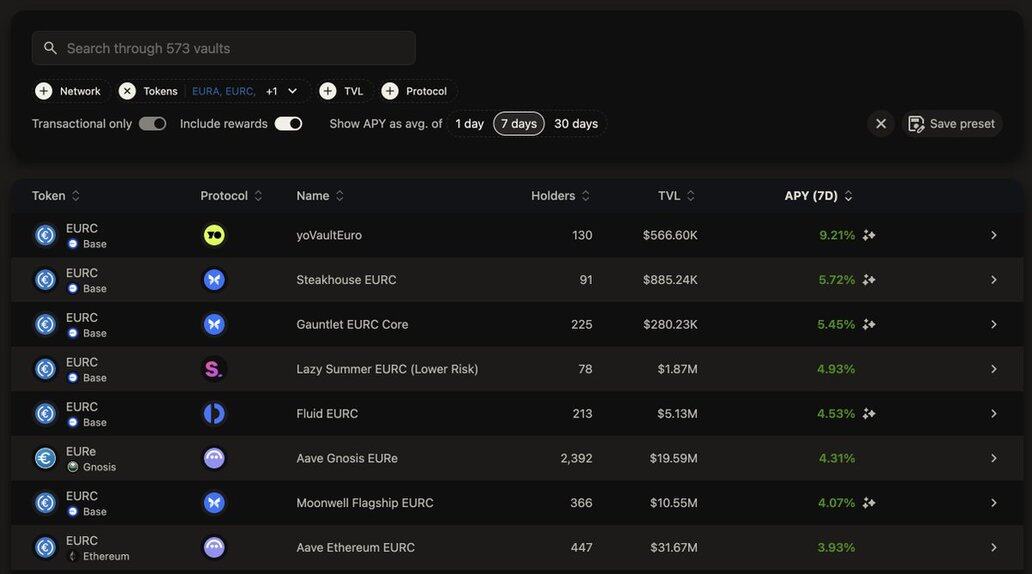The width and height of the screenshot is (1032, 574).
Task: Toggle the Transactional only switch
Action: pyautogui.click(x=152, y=124)
